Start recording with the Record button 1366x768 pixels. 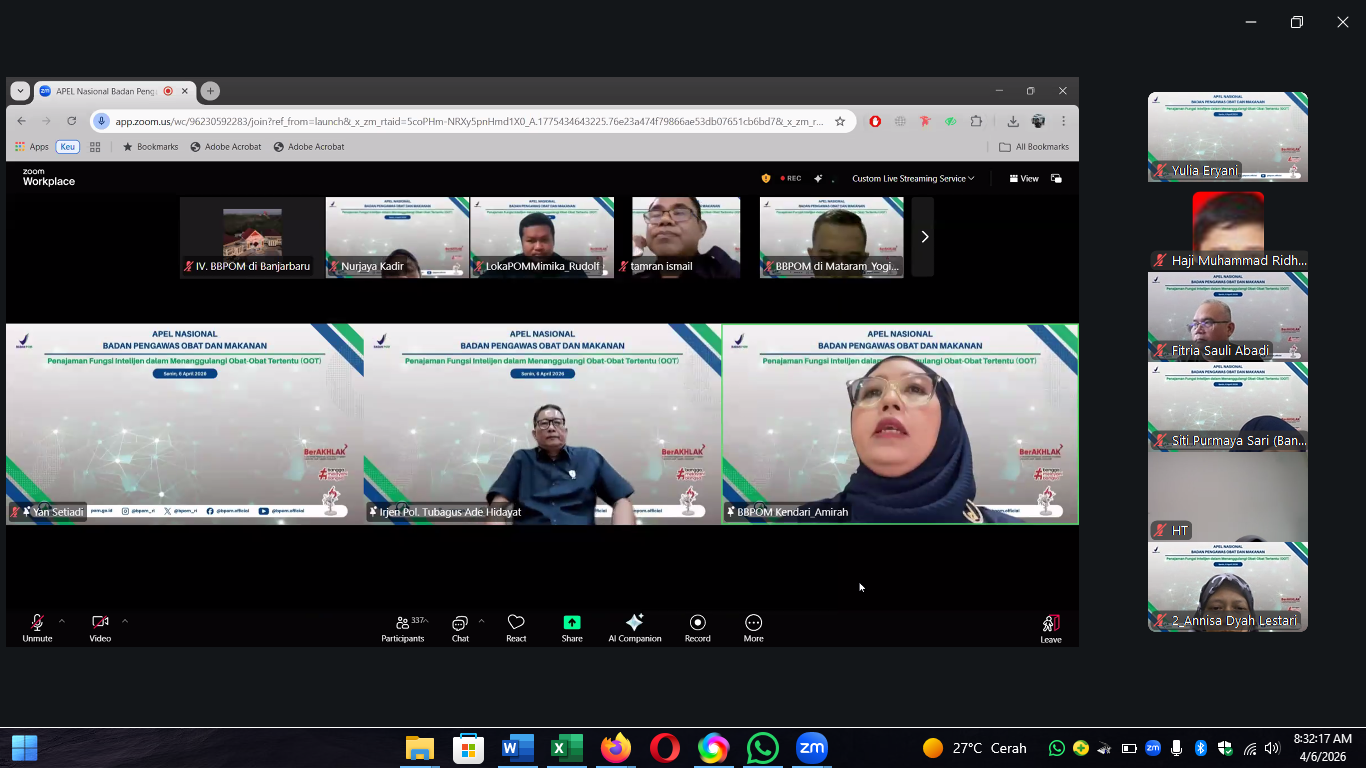[698, 627]
